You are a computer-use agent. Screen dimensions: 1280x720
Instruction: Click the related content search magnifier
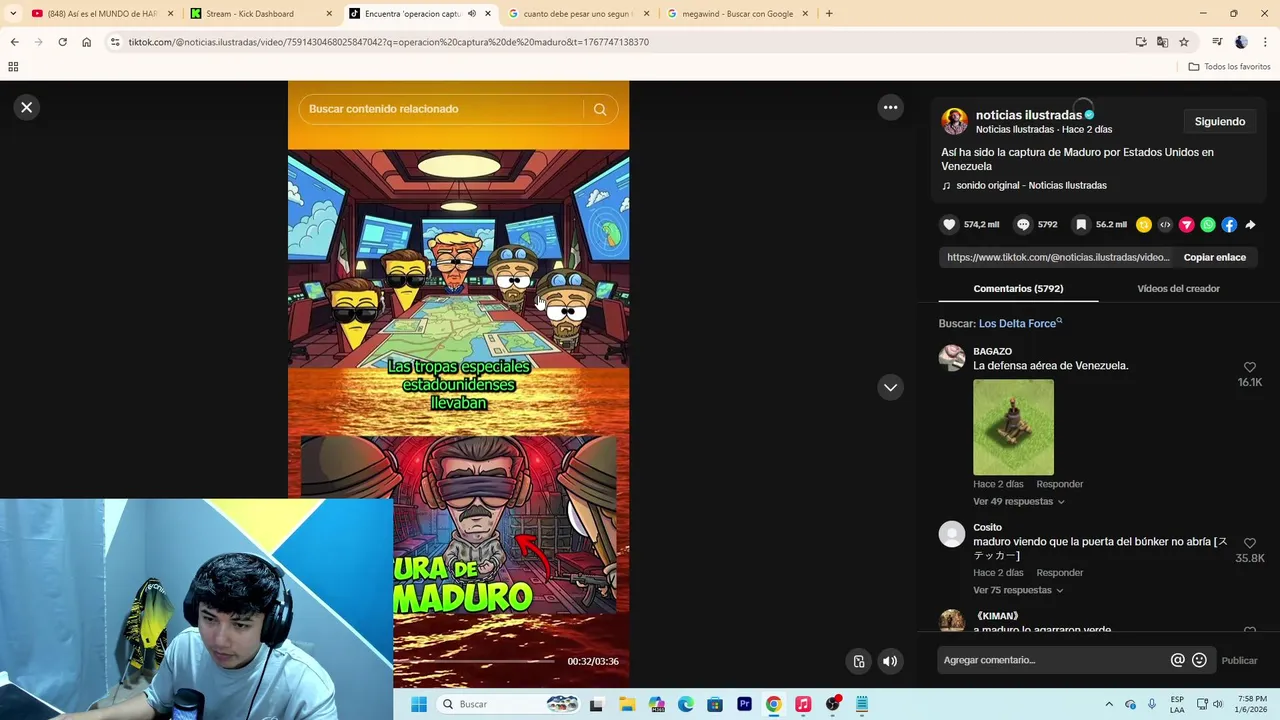[600, 109]
